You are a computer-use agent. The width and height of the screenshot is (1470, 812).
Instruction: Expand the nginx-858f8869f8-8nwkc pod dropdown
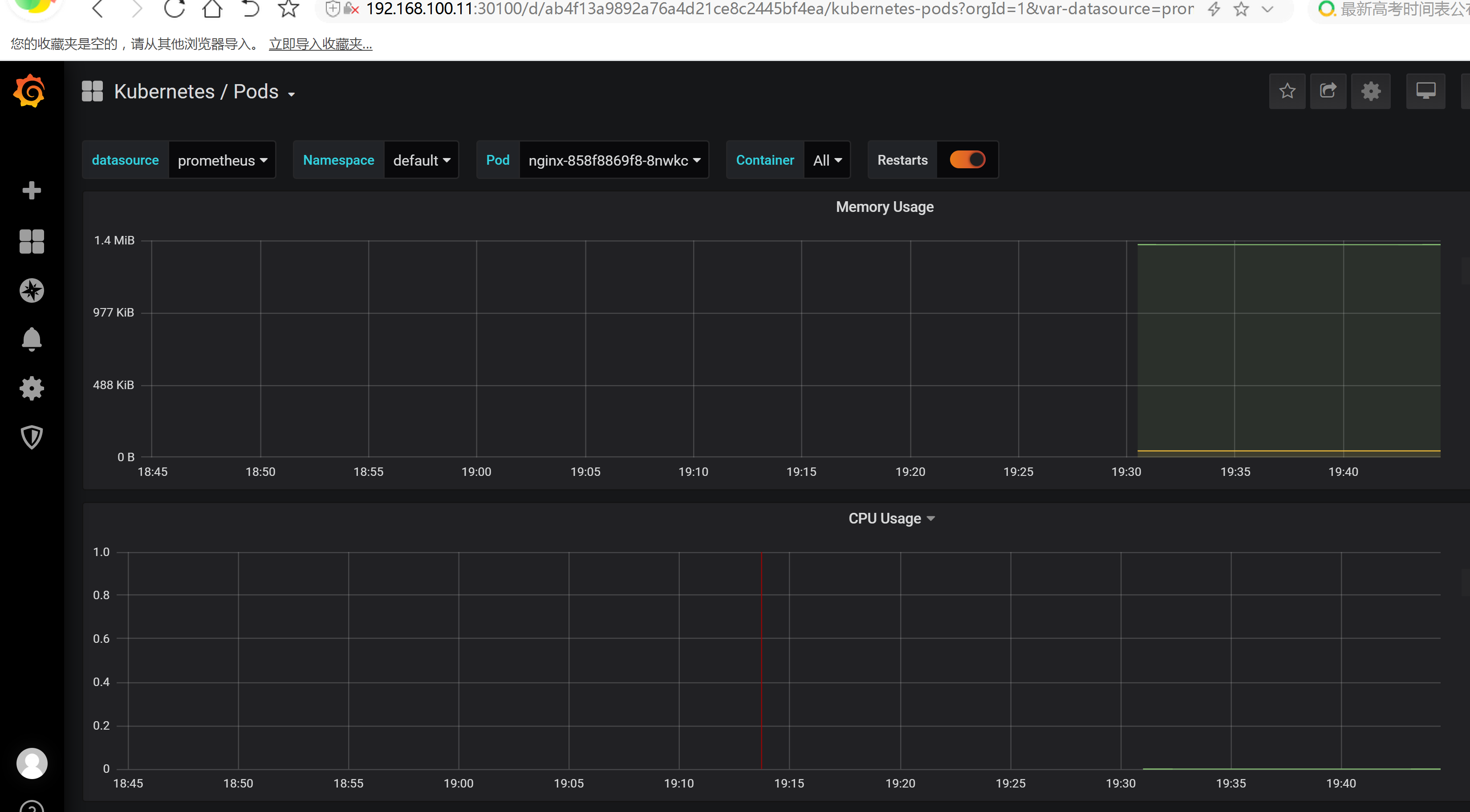(614, 160)
